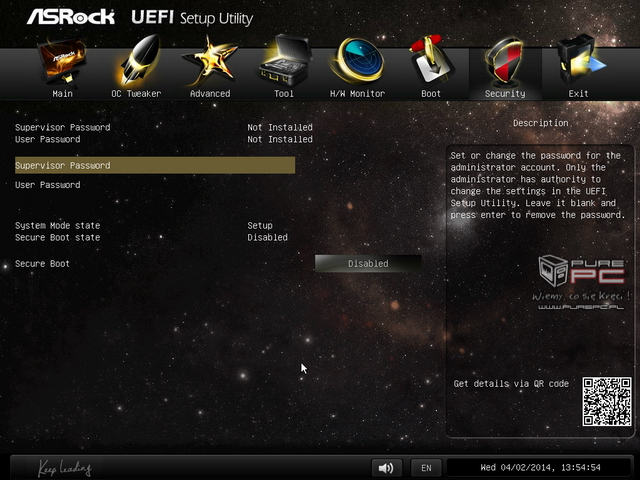Select the Exit menu label
The image size is (640, 480).
[x=578, y=94]
